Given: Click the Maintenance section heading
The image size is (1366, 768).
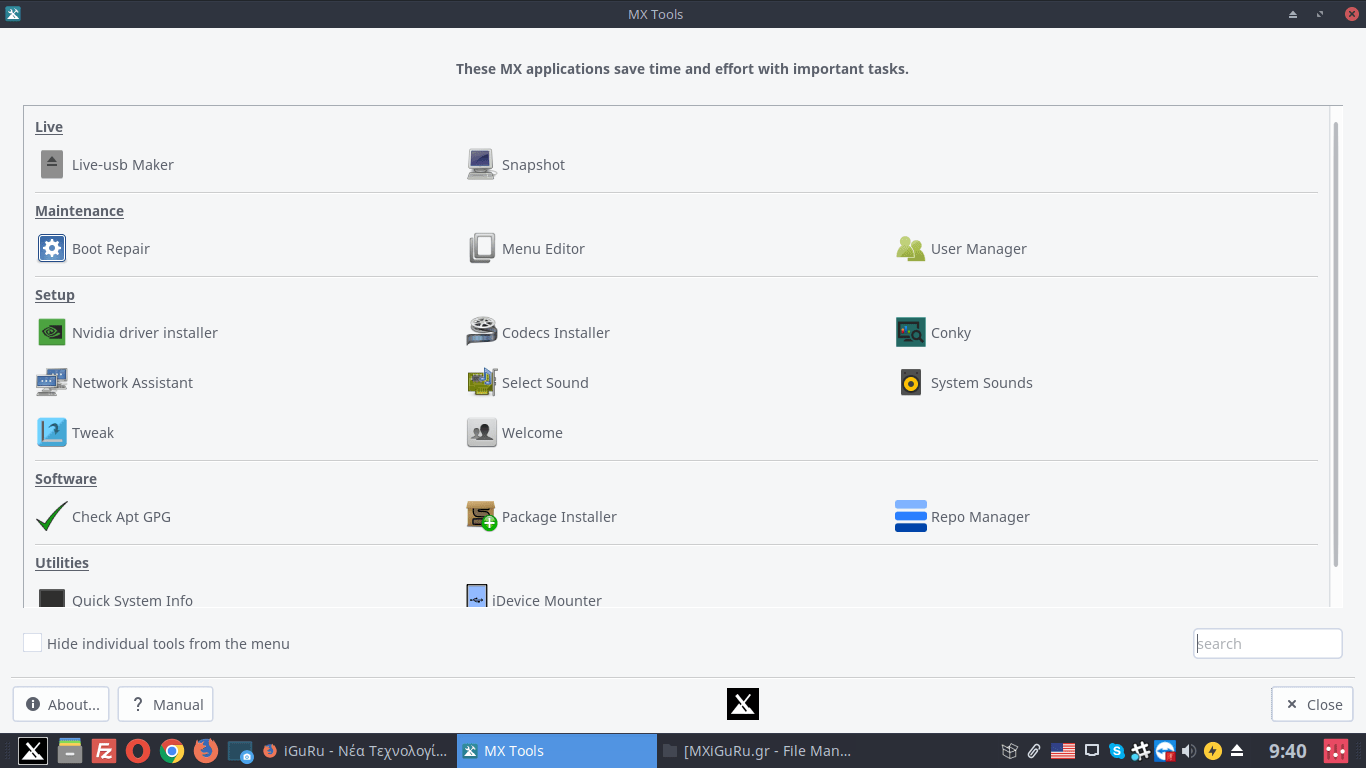Looking at the screenshot, I should pyautogui.click(x=80, y=211).
